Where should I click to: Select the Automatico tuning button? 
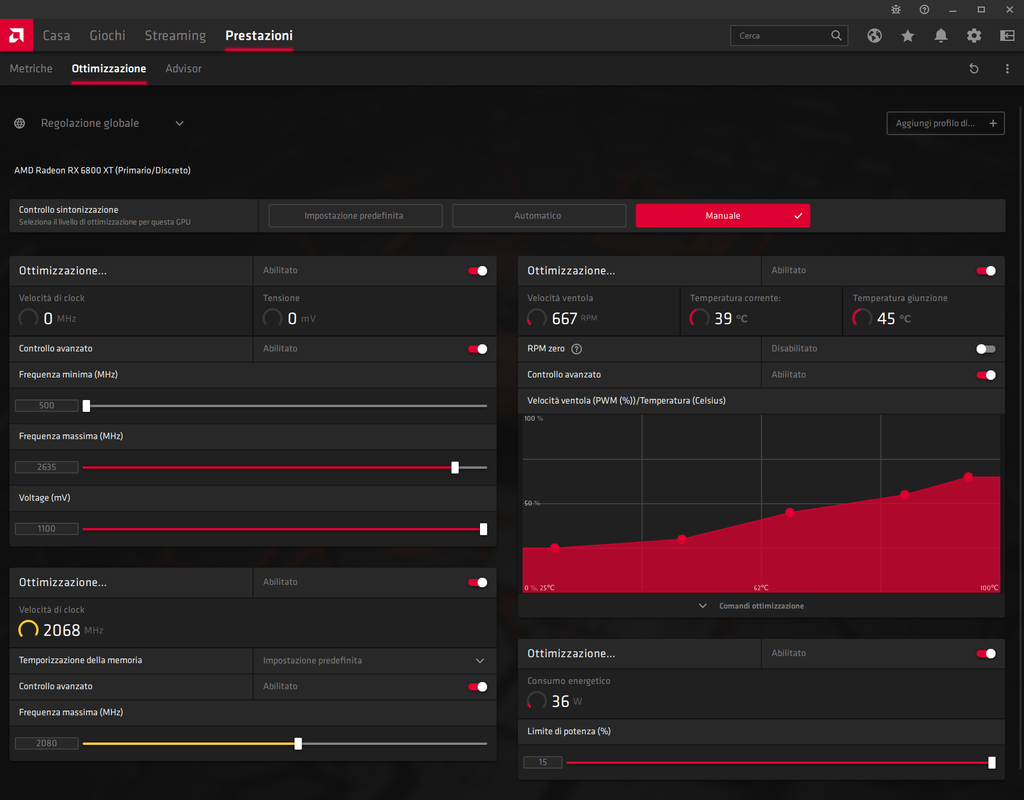pos(539,216)
